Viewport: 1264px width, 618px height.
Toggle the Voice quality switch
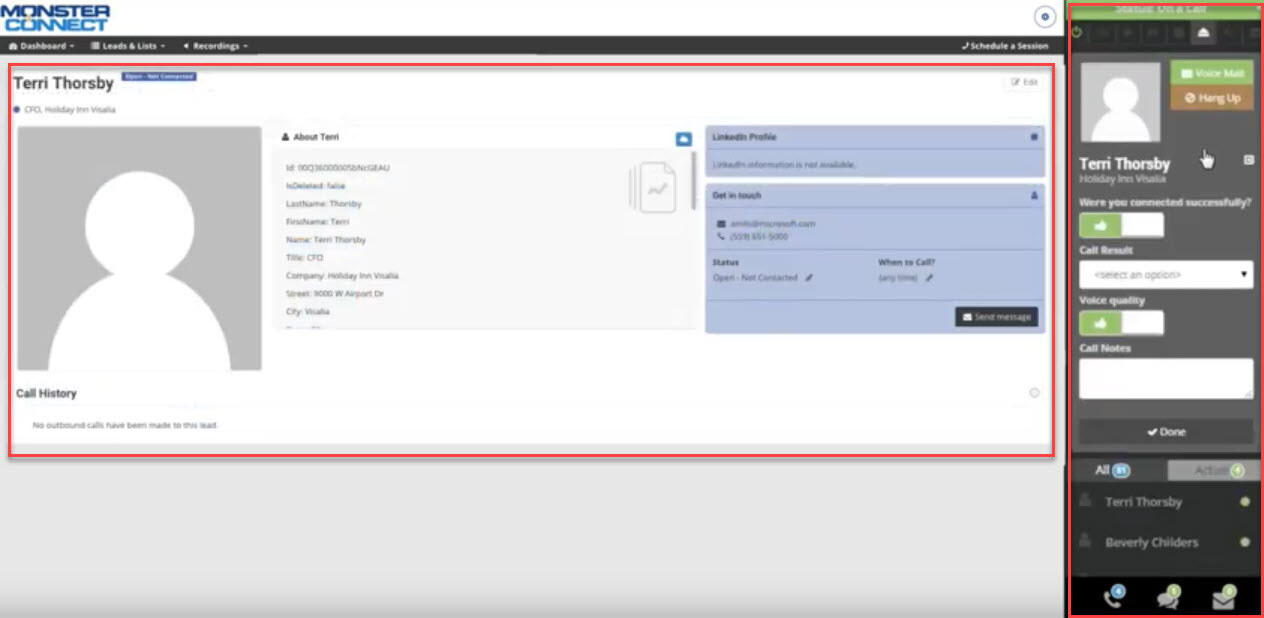[1121, 323]
